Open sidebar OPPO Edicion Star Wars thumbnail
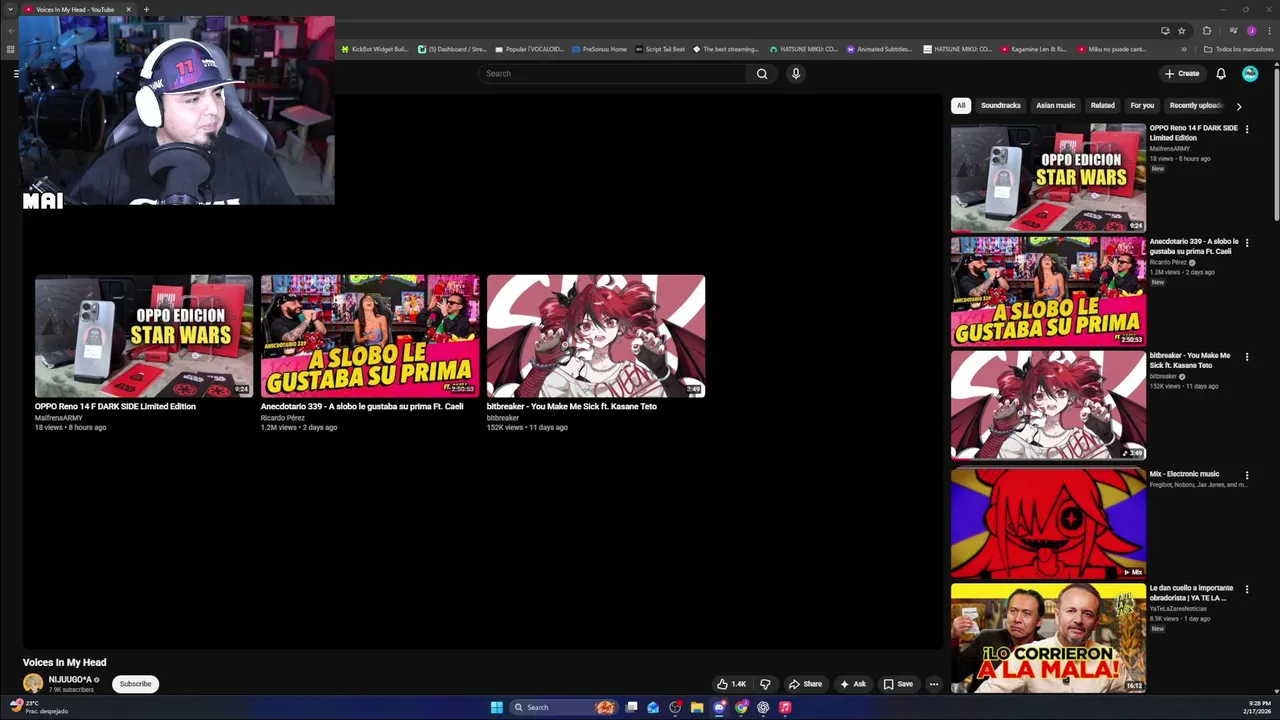Image resolution: width=1280 pixels, height=720 pixels. click(1048, 178)
